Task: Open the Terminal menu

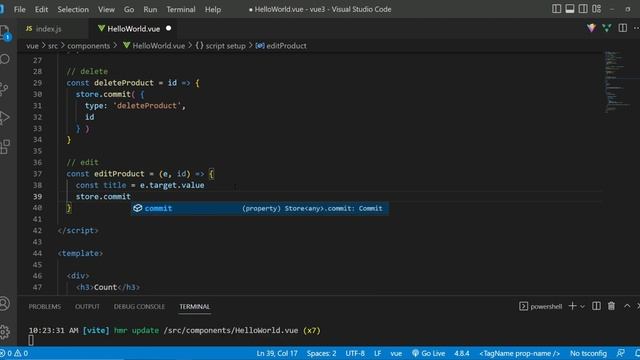Action: click(x=180, y=9)
